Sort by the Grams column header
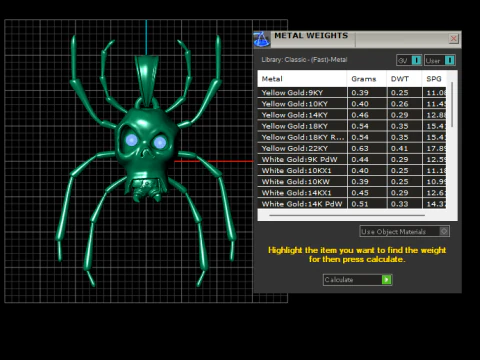480x360 pixels. [x=367, y=79]
